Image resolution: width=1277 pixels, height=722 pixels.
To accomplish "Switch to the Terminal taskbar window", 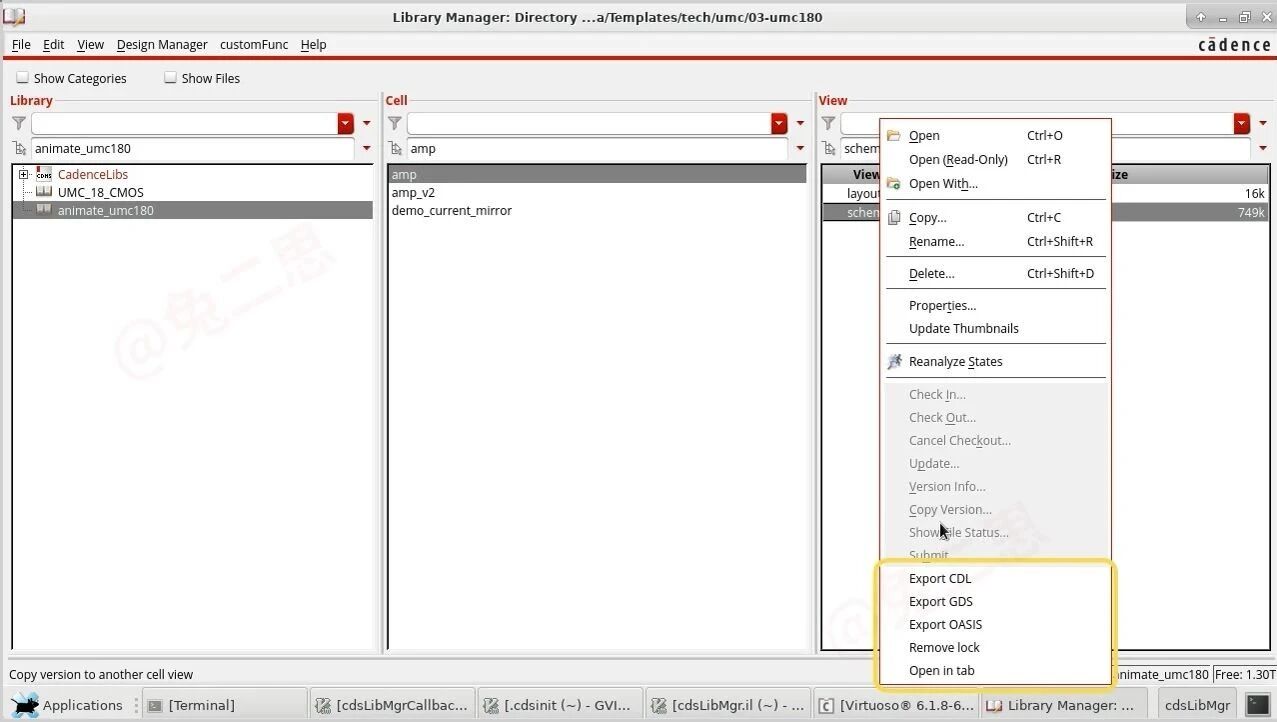I will pos(223,705).
